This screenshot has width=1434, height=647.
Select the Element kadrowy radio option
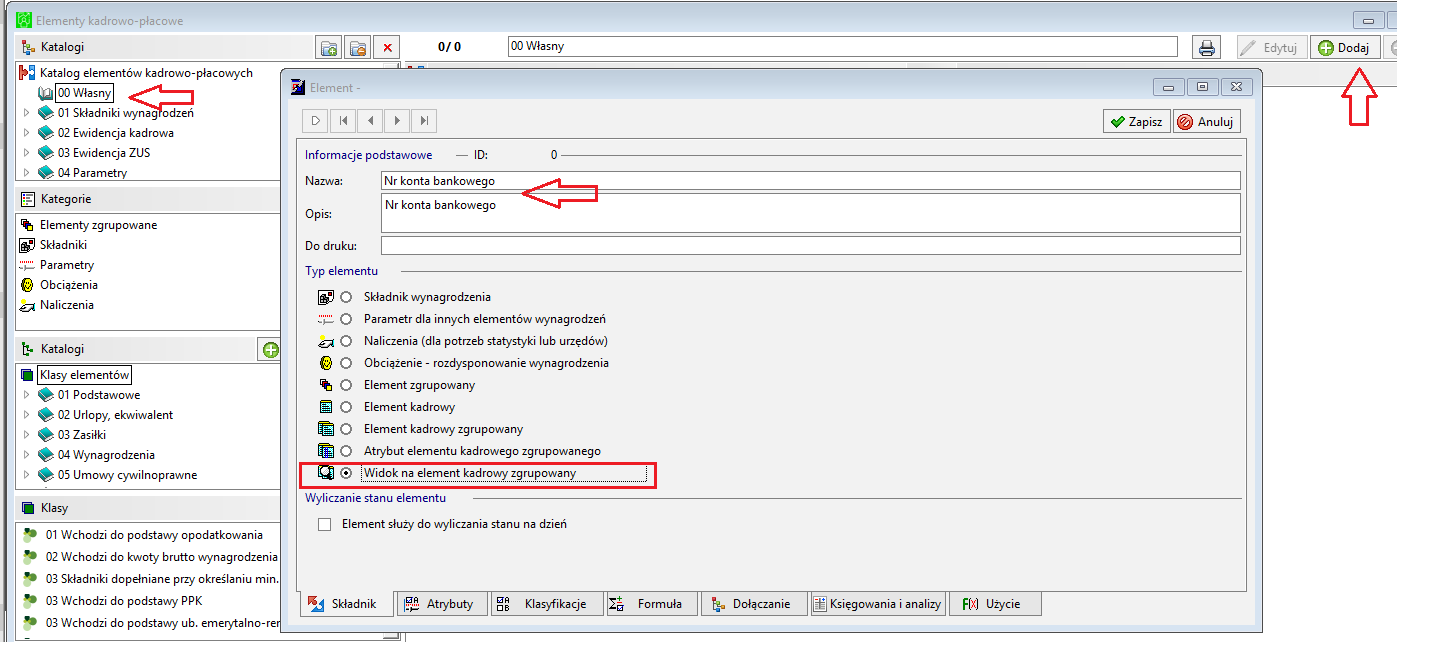(346, 407)
